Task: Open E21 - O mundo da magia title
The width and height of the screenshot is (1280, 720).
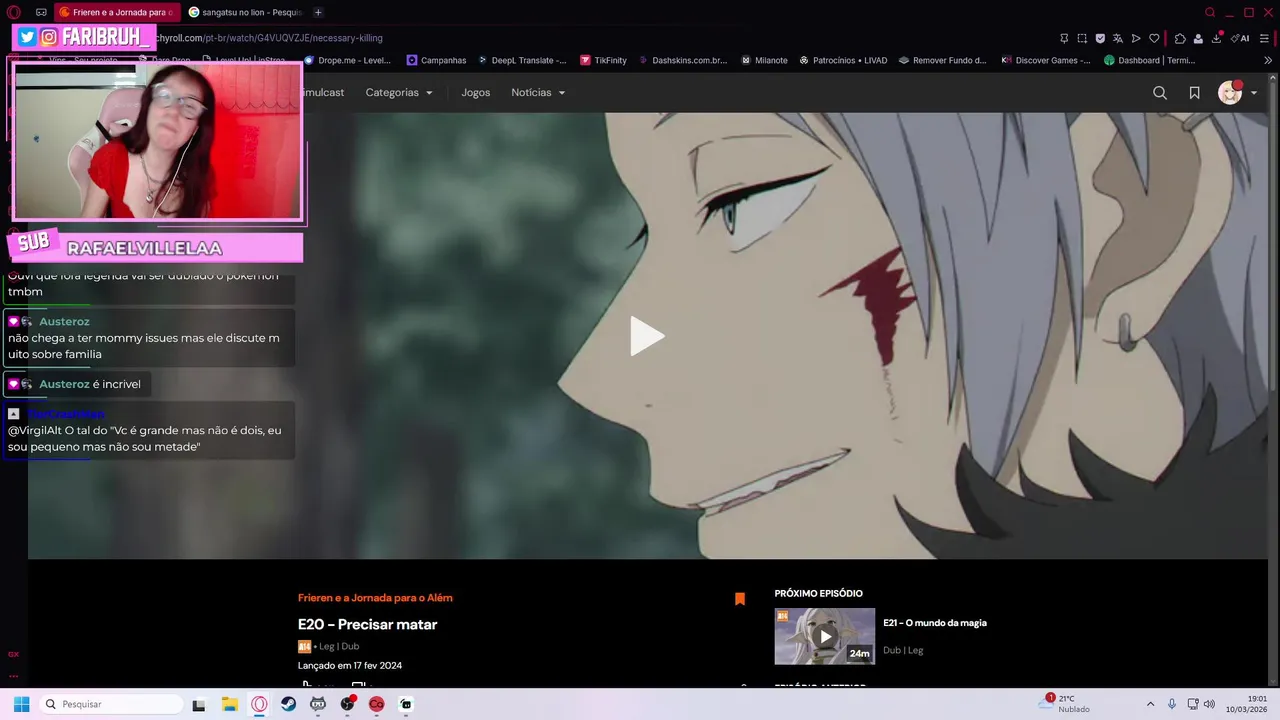Action: (935, 623)
